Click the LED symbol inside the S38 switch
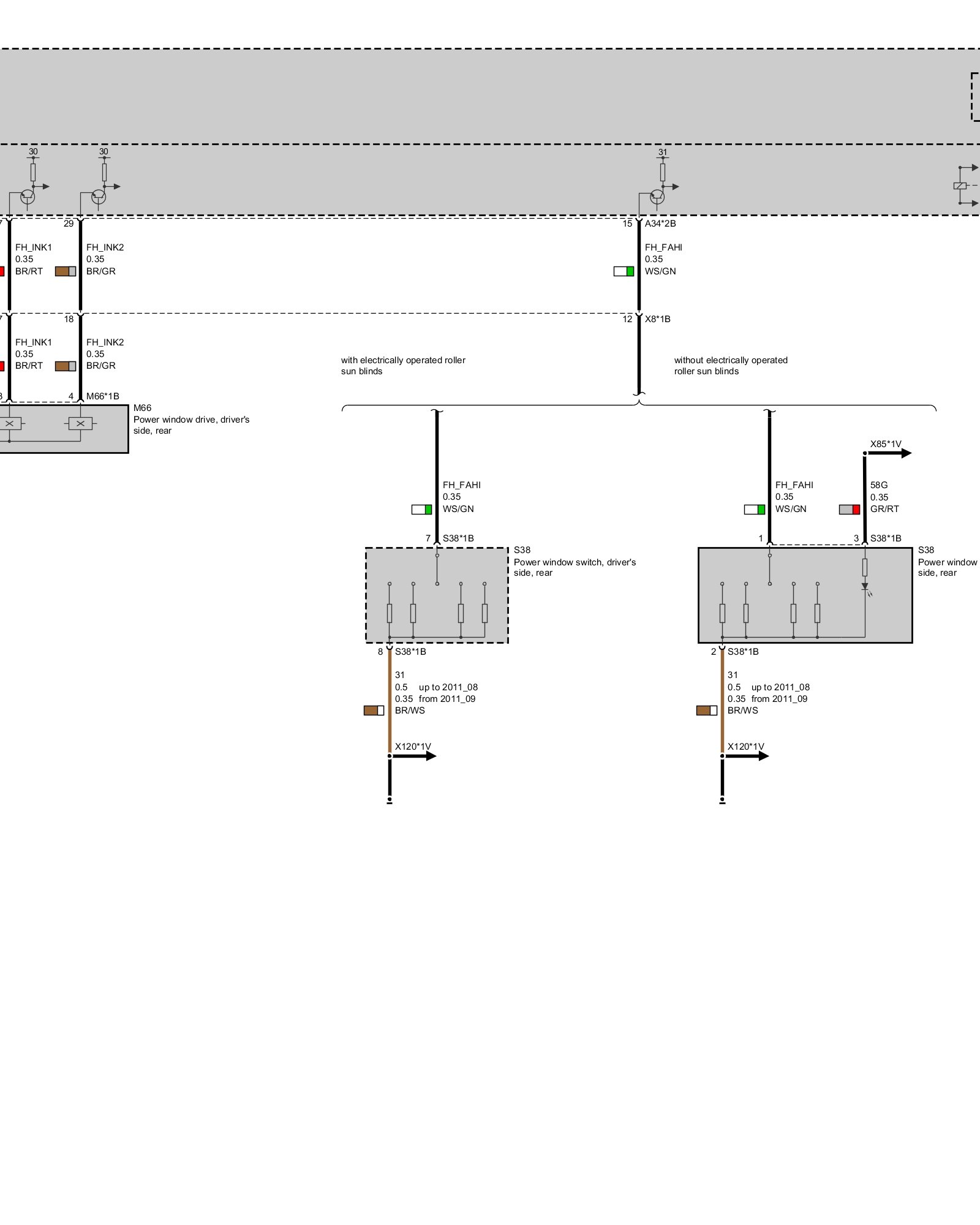 865,587
